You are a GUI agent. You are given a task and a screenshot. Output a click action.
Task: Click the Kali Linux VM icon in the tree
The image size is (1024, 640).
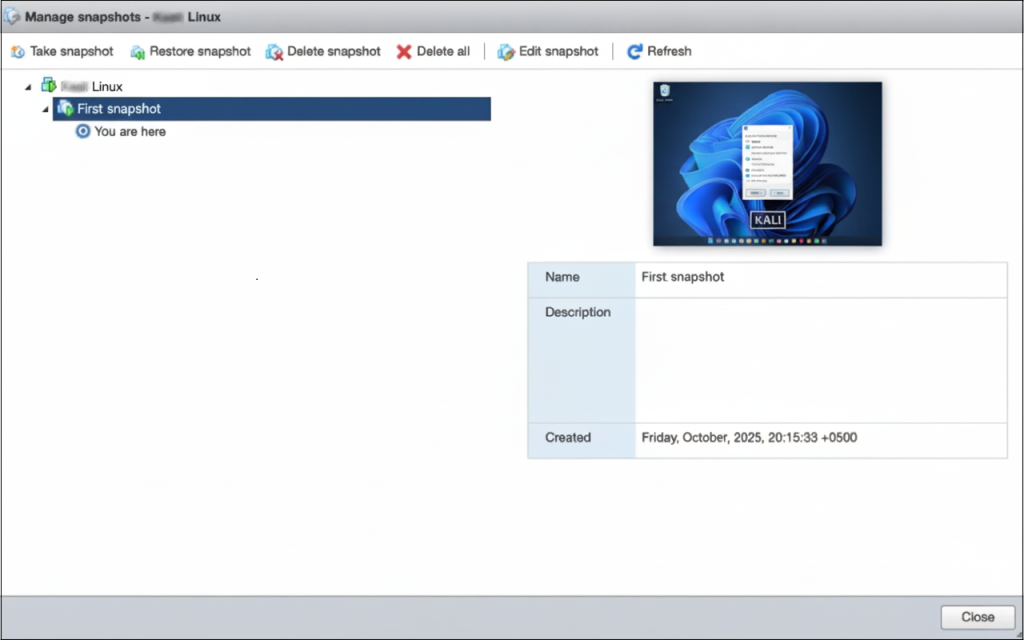tap(49, 86)
